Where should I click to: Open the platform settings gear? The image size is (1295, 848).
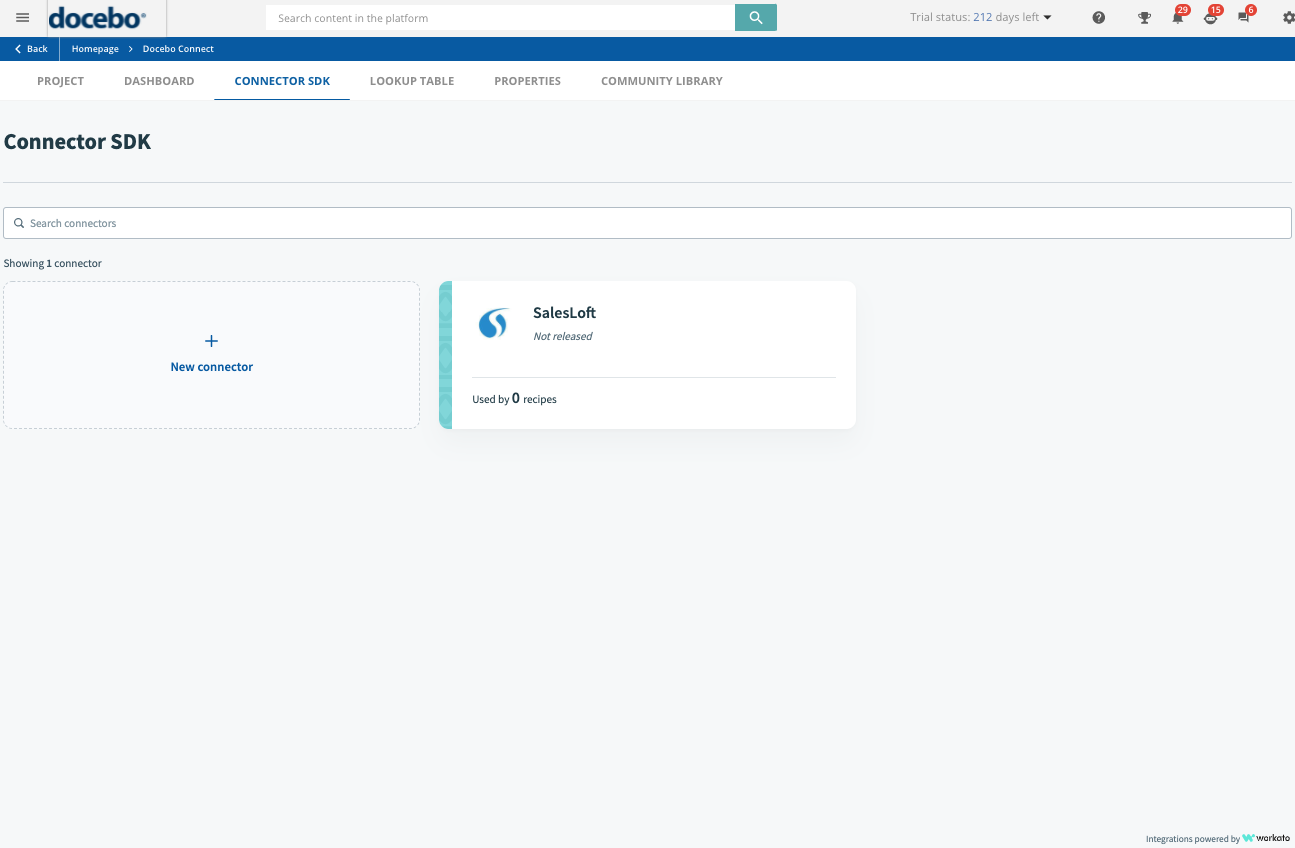click(1288, 17)
